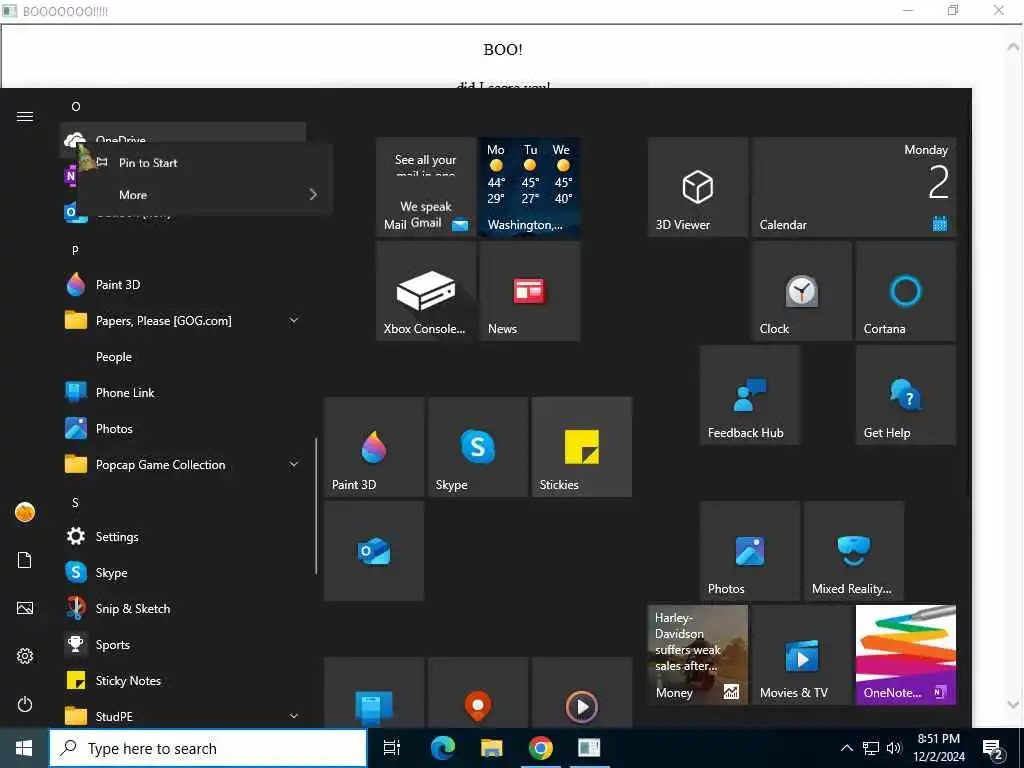Open the Mail tile
1024x768 pixels.
[x=426, y=187]
